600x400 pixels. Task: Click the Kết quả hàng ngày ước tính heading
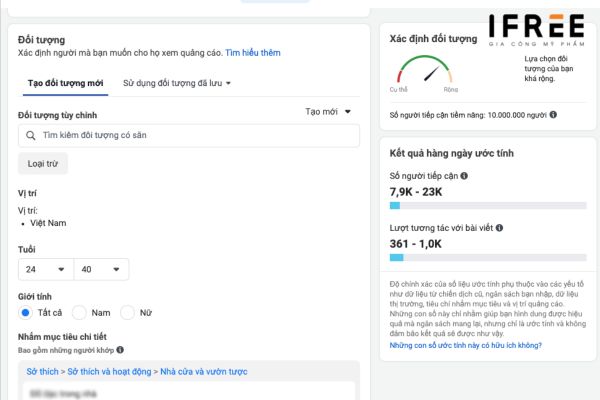tap(452, 153)
